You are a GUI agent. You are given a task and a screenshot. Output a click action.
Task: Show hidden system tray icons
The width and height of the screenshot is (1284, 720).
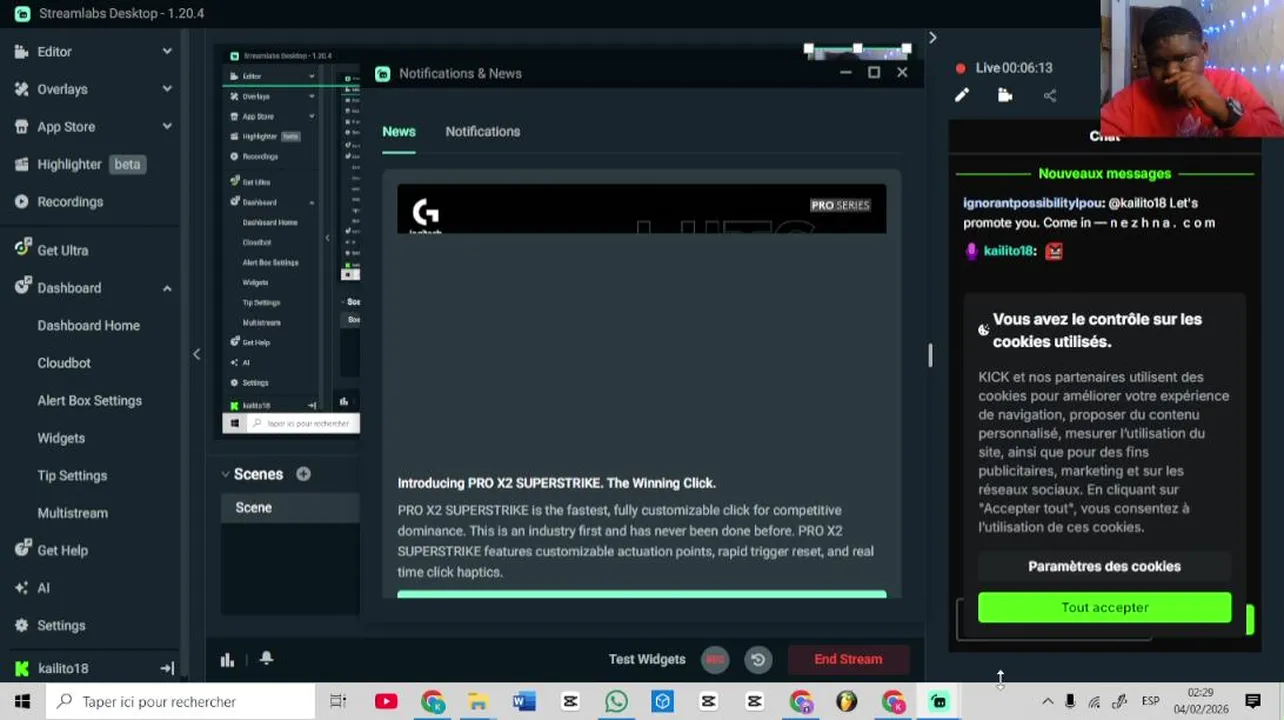[x=1047, y=702]
